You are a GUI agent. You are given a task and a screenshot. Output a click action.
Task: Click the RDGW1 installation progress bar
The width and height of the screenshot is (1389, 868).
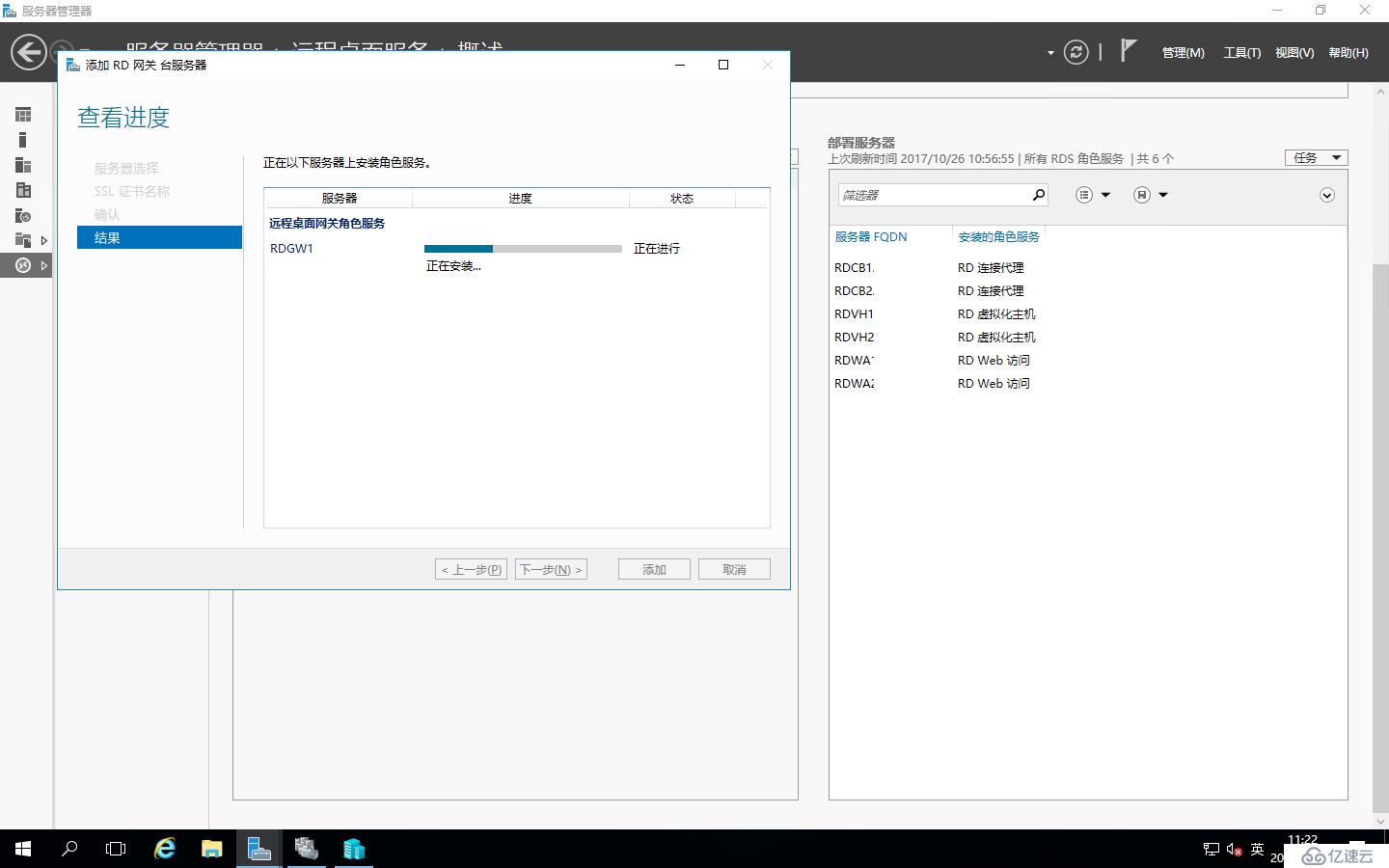pos(523,249)
